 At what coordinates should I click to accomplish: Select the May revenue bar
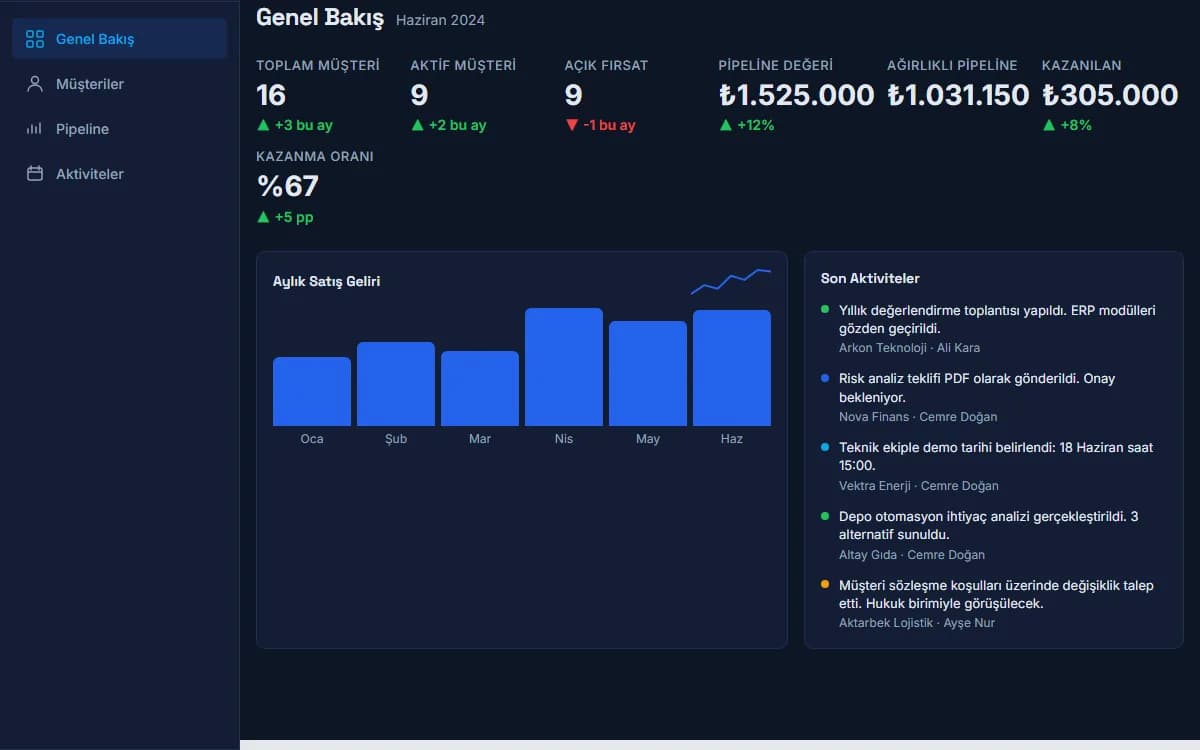[x=648, y=373]
